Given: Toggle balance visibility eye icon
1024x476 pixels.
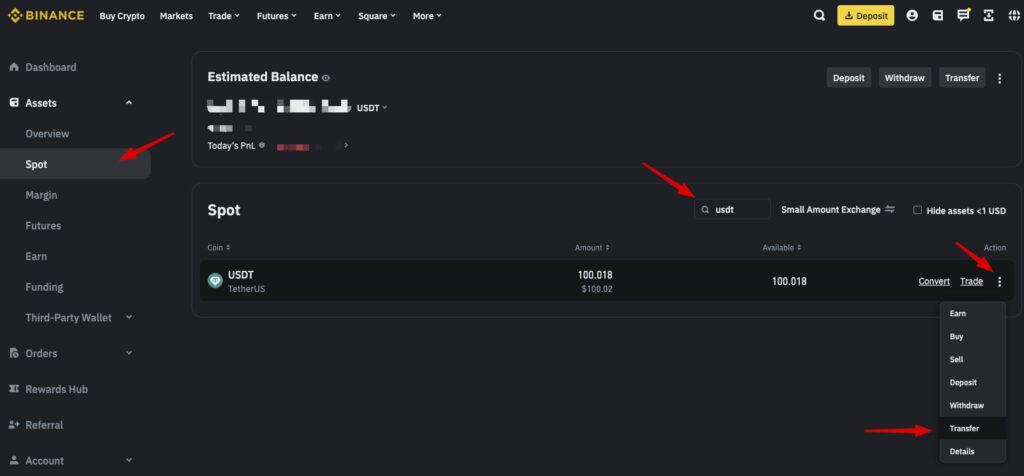Looking at the screenshot, I should pos(326,78).
